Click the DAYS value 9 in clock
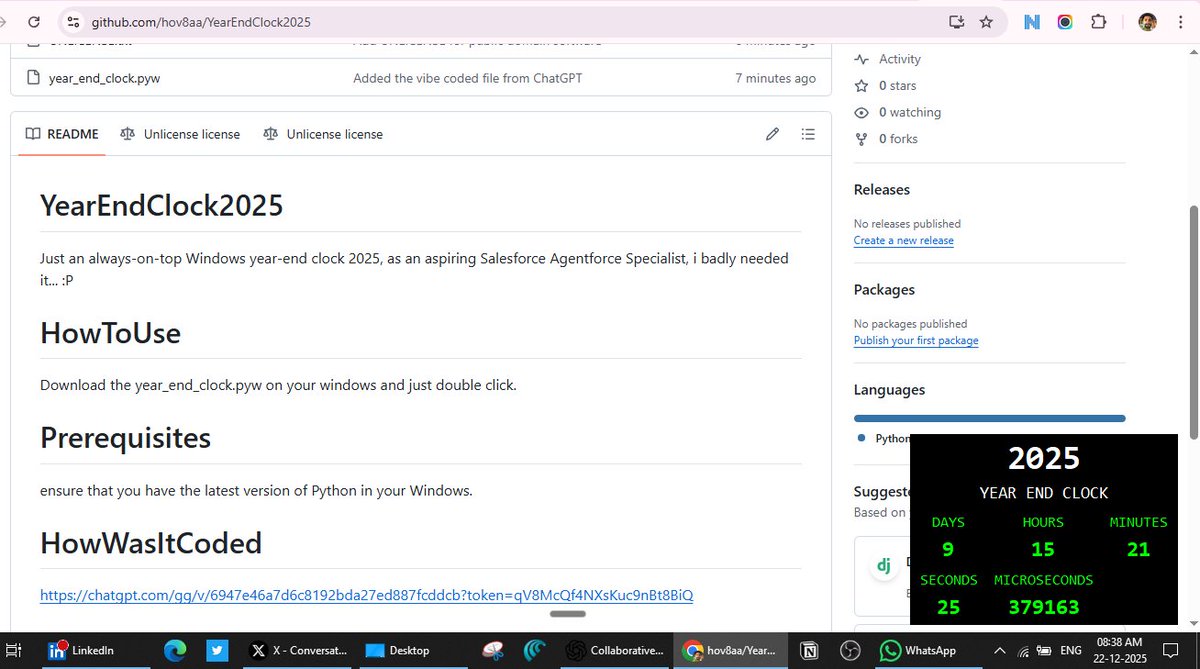 pos(948,549)
